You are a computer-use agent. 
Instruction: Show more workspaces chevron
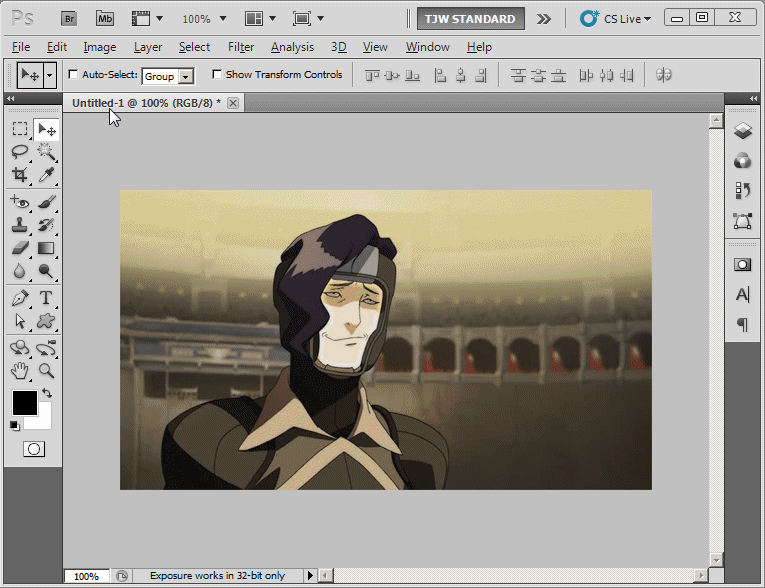[x=544, y=19]
